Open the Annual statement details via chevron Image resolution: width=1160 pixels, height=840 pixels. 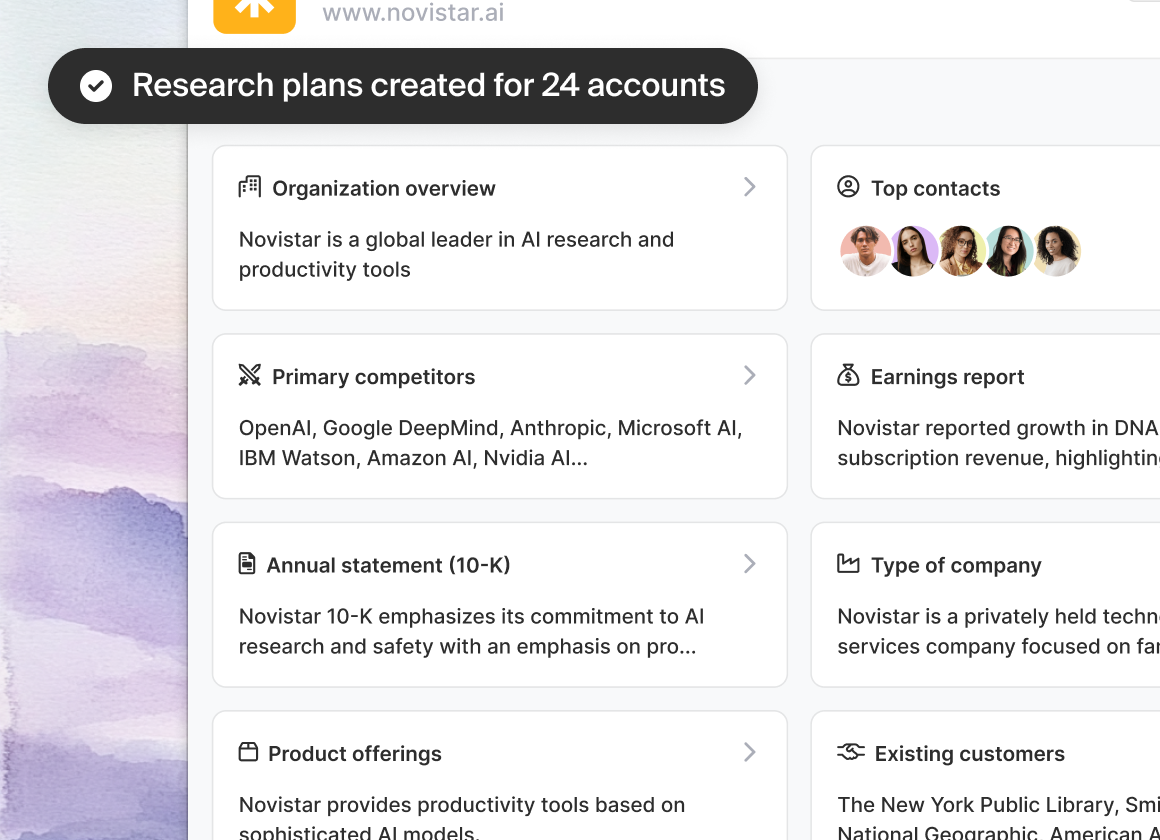(749, 563)
